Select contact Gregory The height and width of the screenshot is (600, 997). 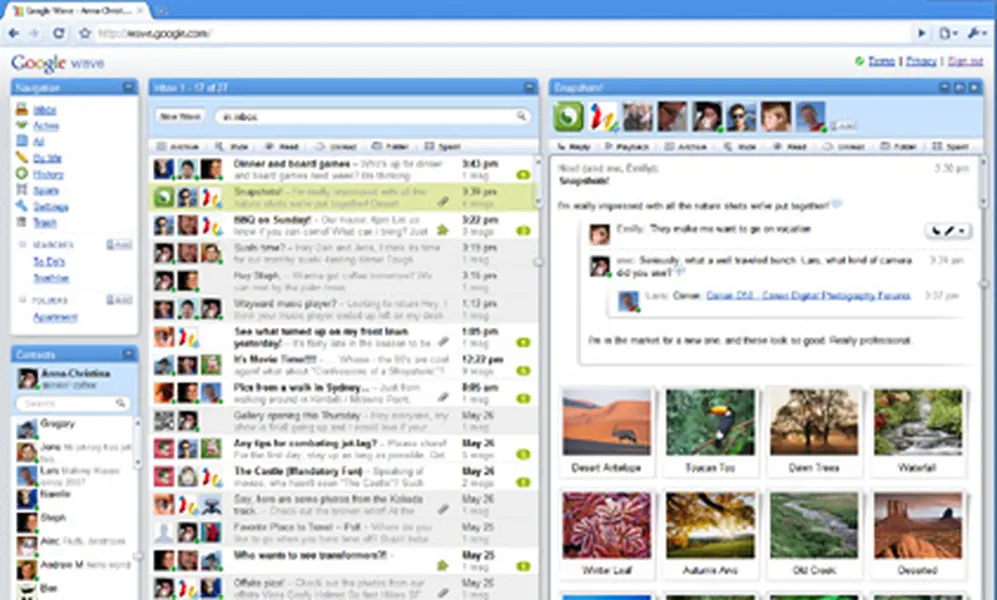(74, 429)
